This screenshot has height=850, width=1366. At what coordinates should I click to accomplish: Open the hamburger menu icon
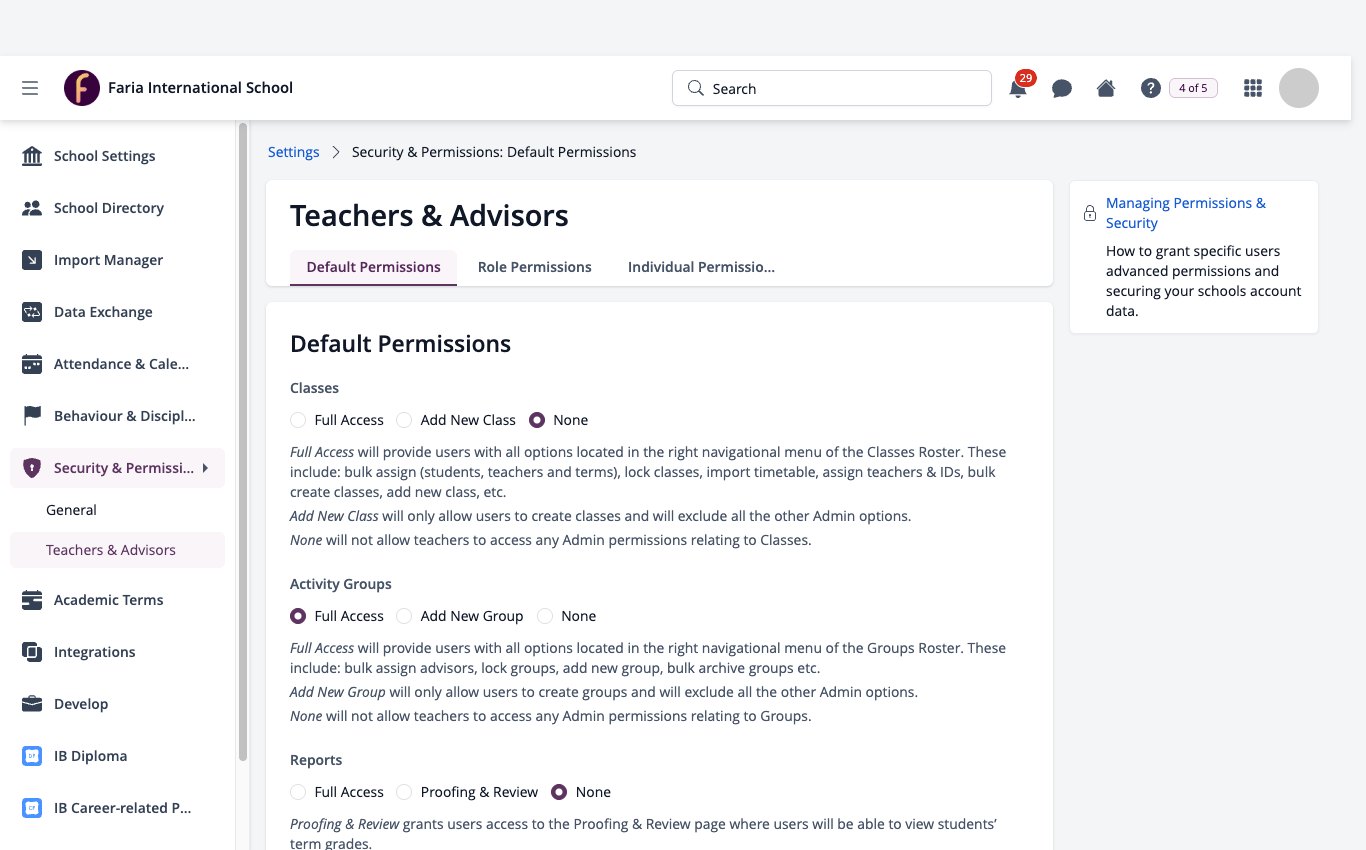pyautogui.click(x=30, y=88)
